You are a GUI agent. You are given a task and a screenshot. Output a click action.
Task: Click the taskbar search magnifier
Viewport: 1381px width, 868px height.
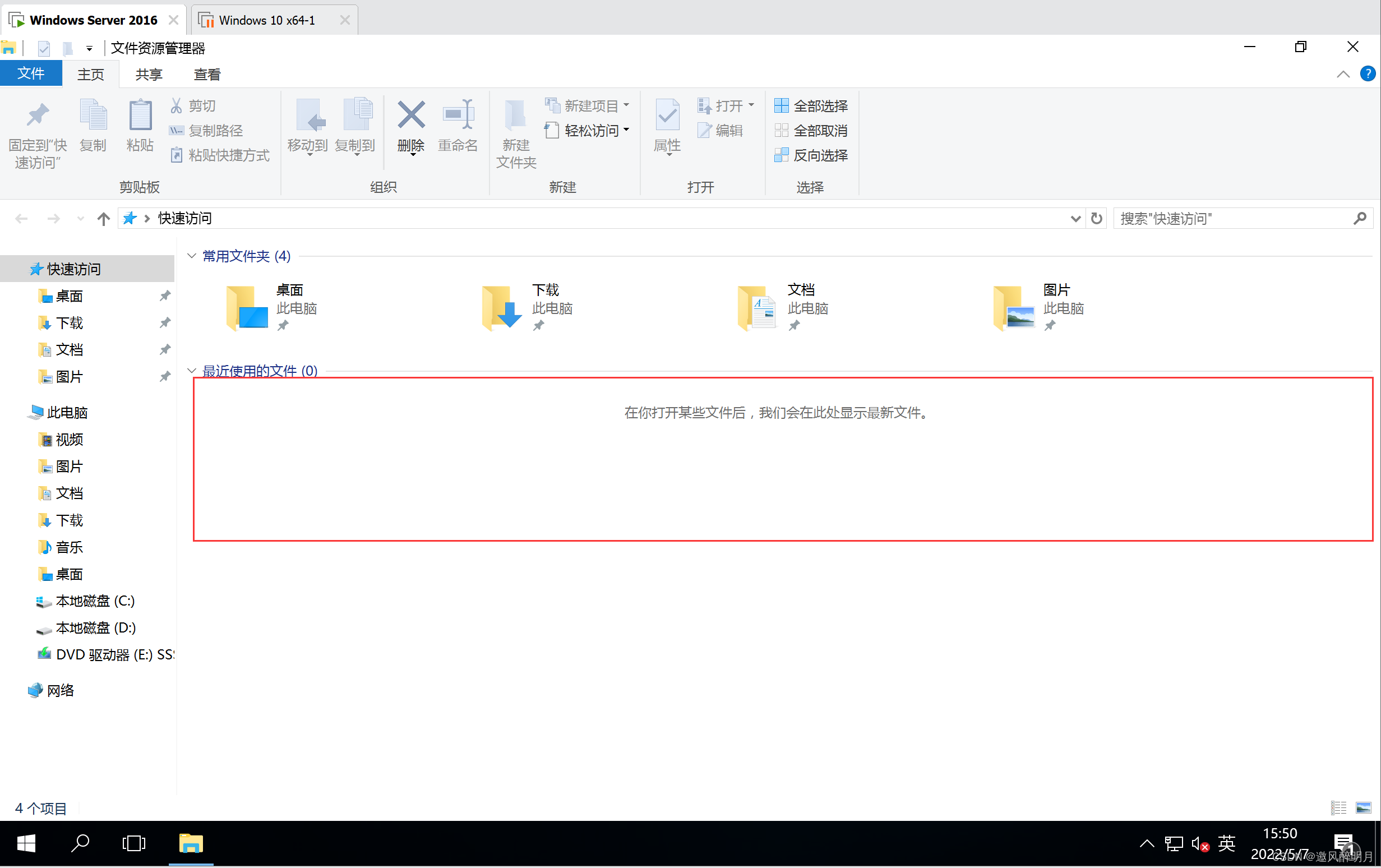[80, 843]
